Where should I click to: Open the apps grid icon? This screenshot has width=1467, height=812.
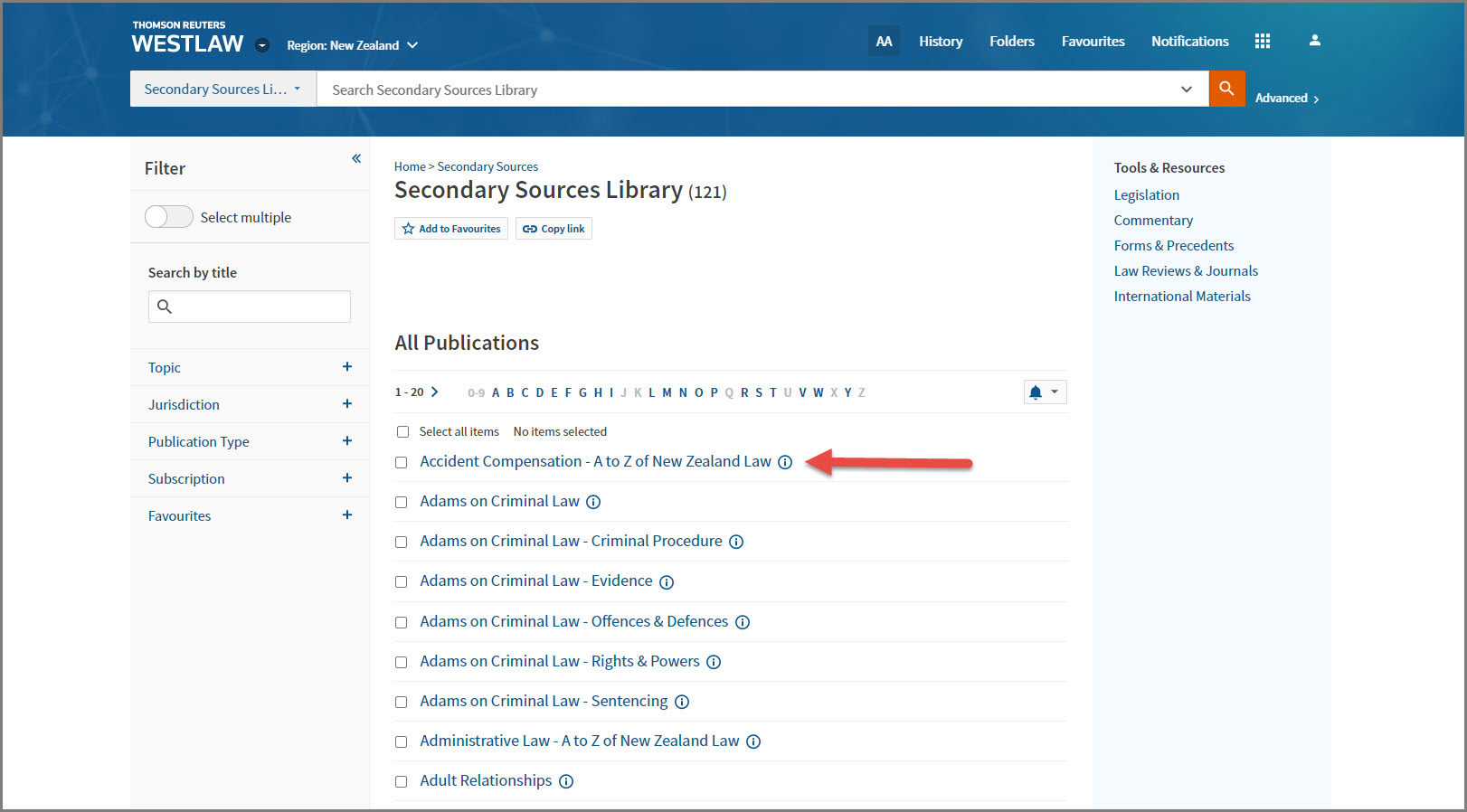click(1263, 41)
